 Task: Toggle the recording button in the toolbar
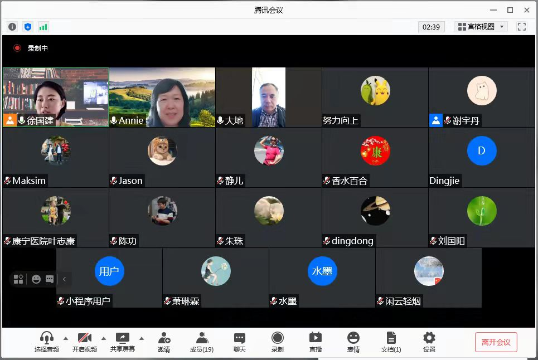[277, 338]
